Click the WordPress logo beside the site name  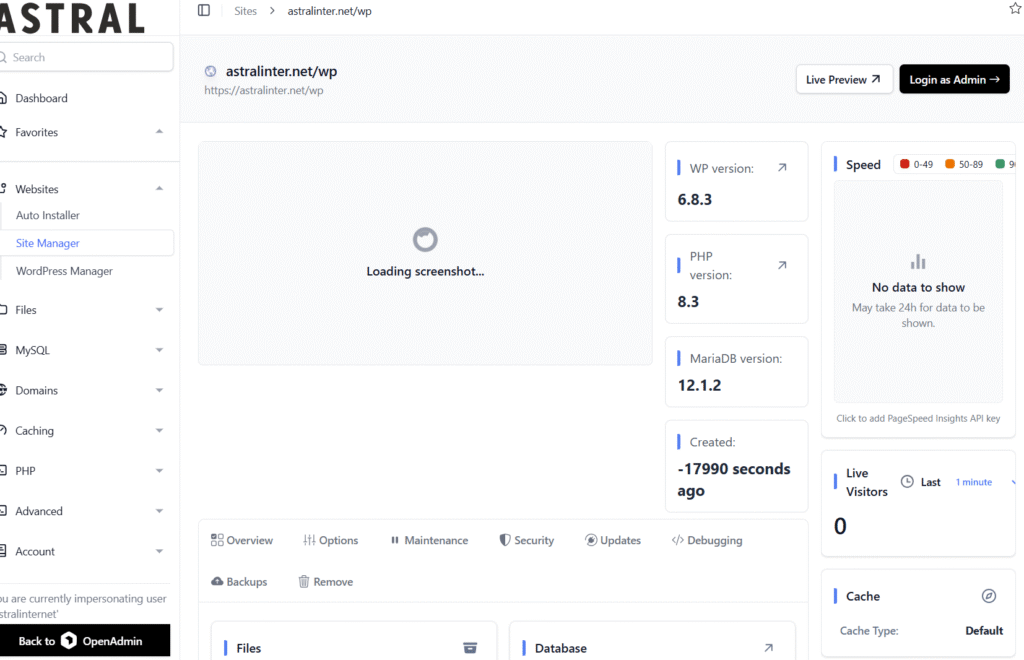[210, 71]
